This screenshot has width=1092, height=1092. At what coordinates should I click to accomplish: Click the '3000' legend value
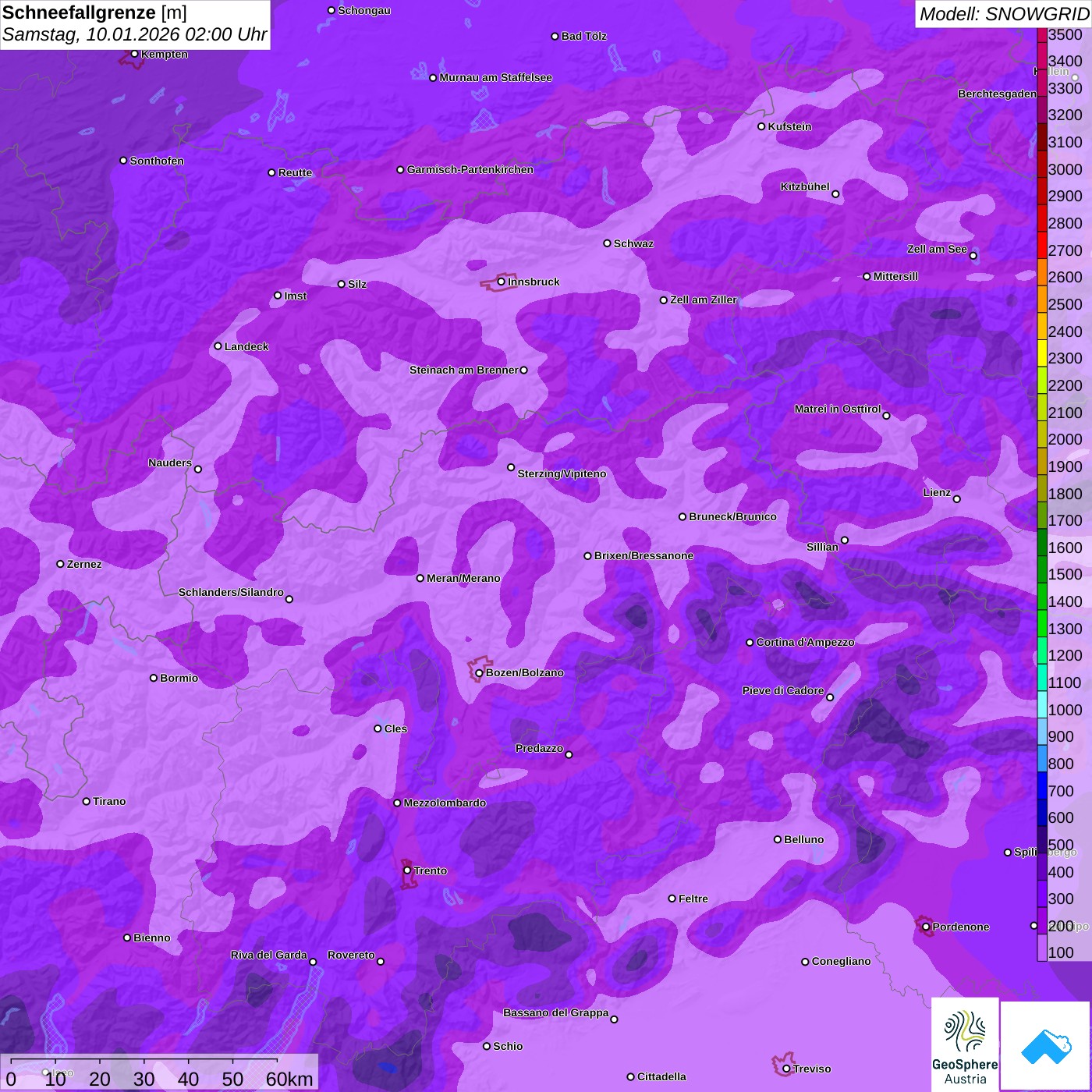(x=1065, y=169)
